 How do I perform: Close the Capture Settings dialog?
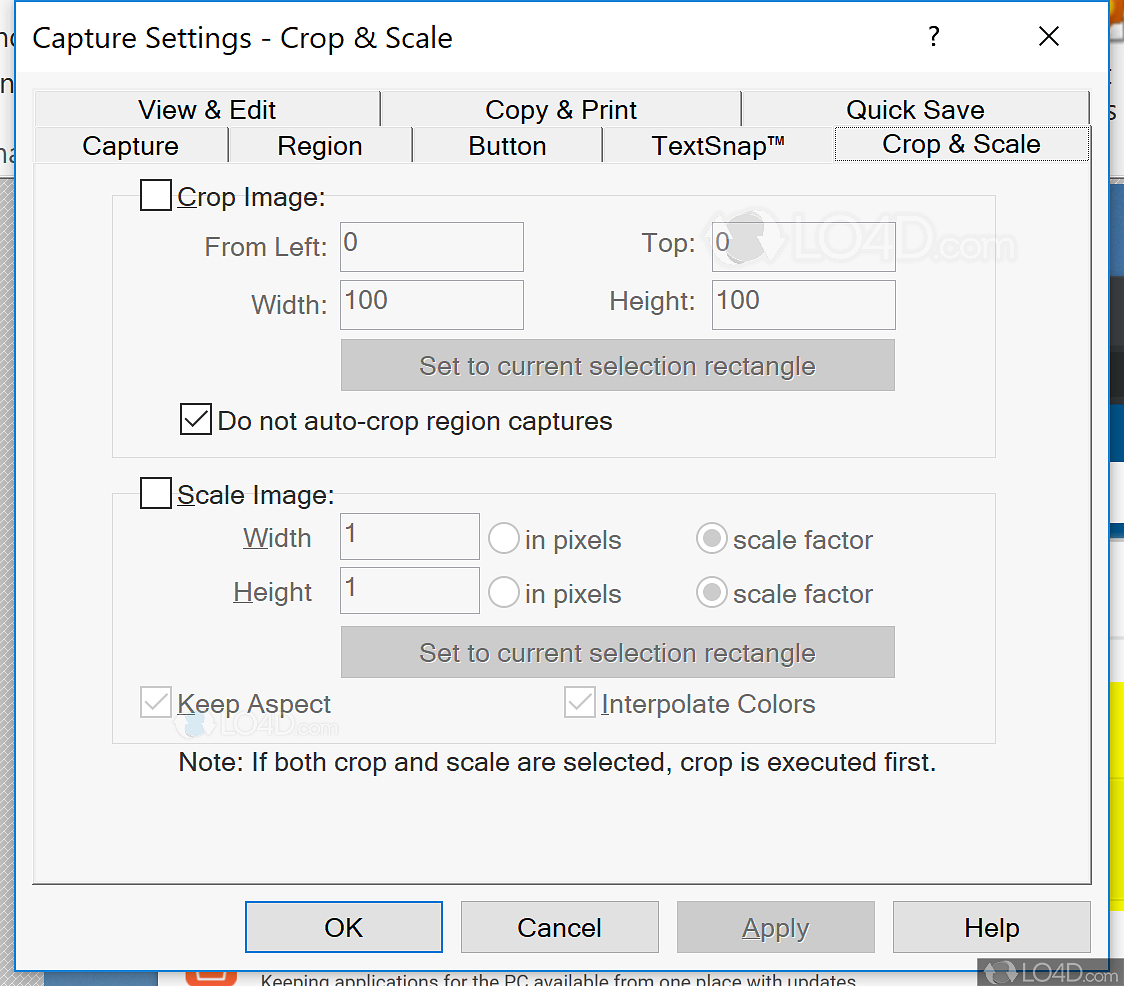1048,38
